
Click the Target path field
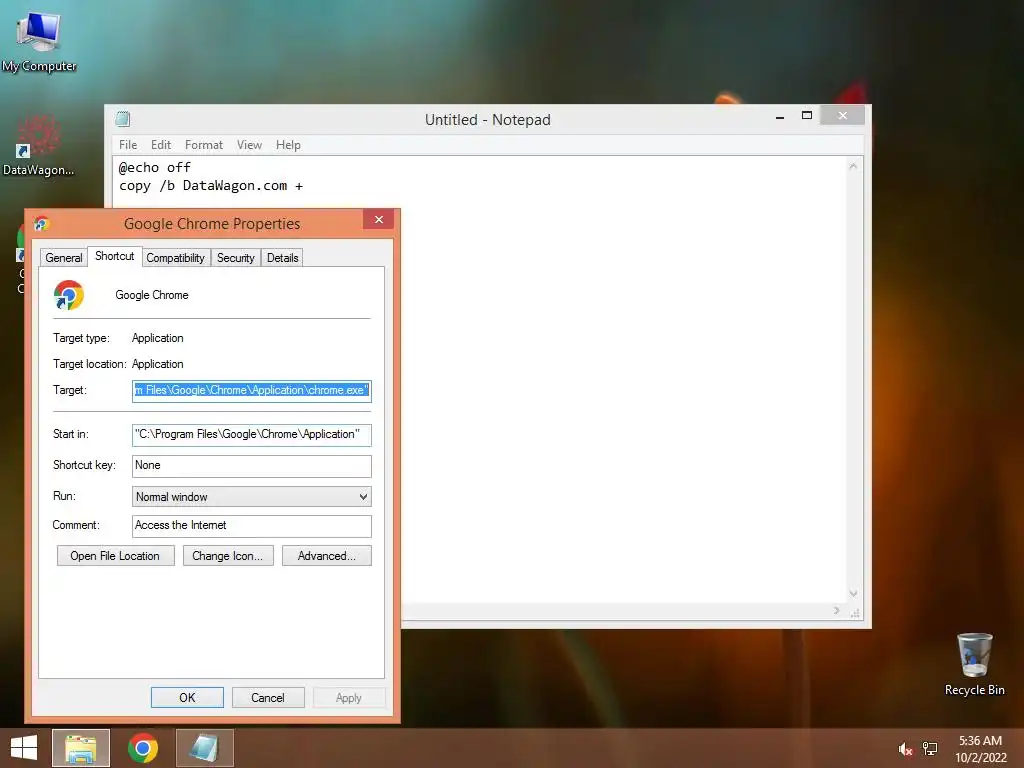[x=251, y=391]
